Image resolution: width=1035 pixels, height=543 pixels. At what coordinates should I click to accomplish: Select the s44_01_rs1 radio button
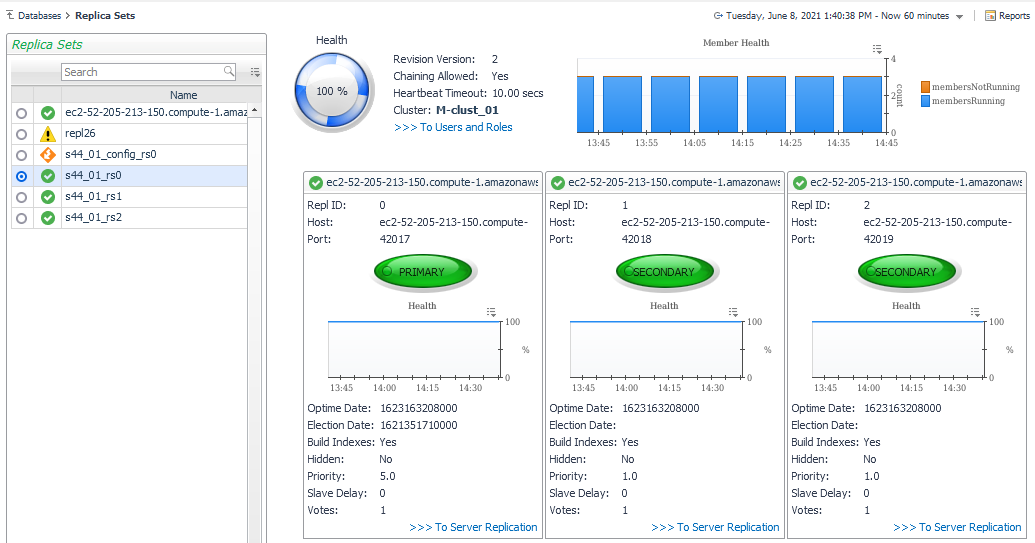pos(21,197)
